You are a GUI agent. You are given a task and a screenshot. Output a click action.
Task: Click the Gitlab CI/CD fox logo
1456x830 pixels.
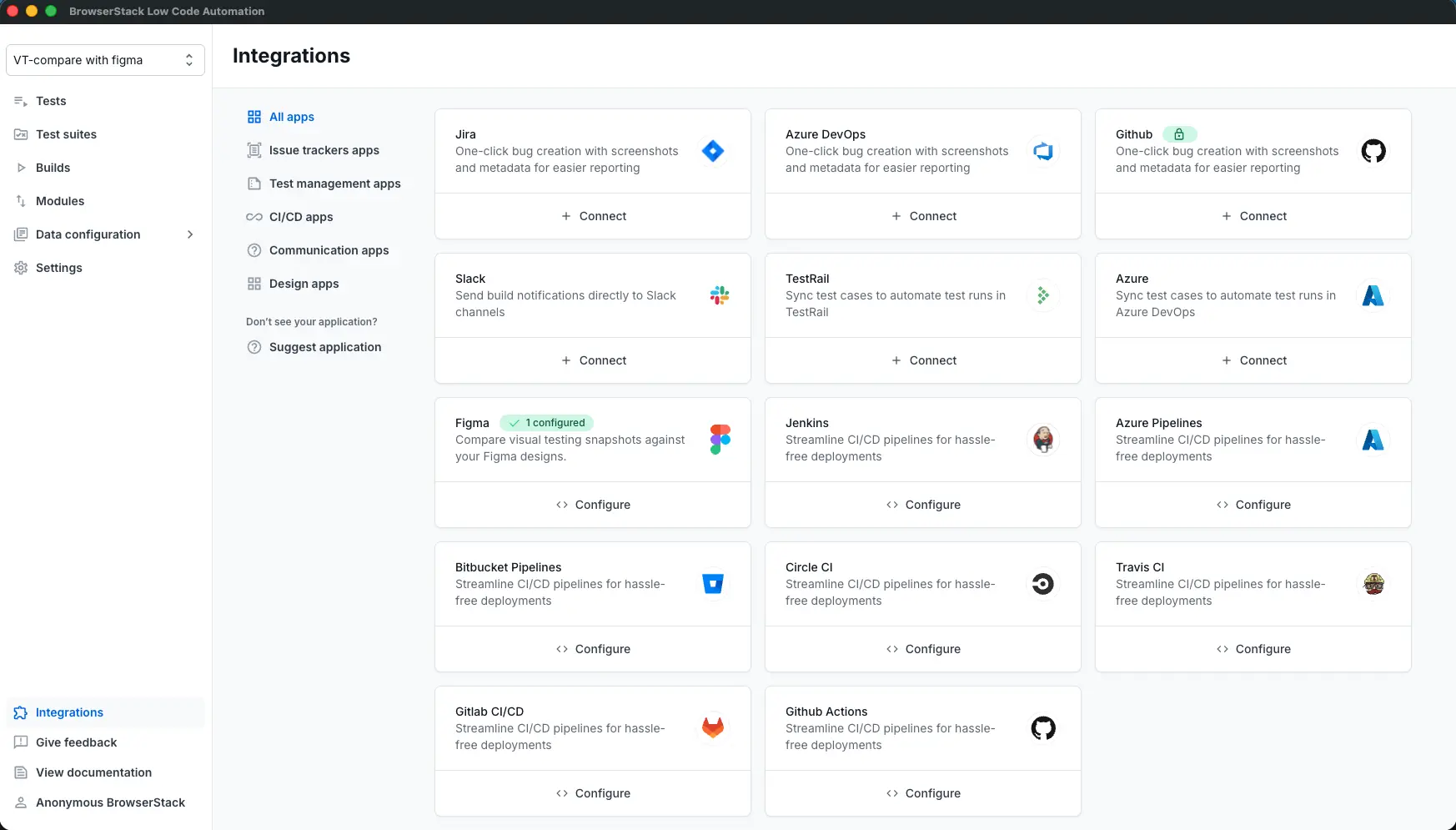[x=713, y=728]
